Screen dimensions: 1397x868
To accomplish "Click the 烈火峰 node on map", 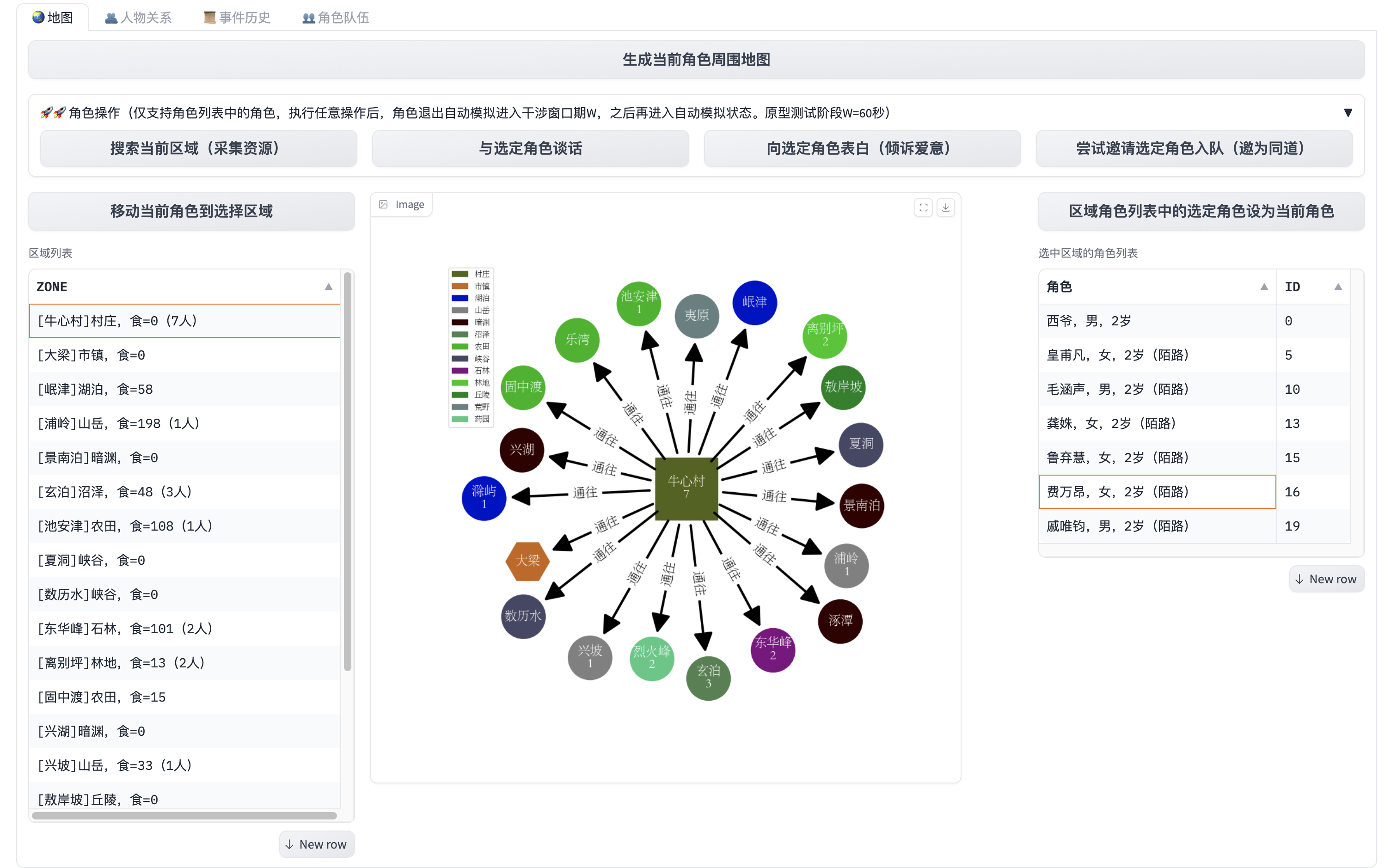I will (652, 659).
